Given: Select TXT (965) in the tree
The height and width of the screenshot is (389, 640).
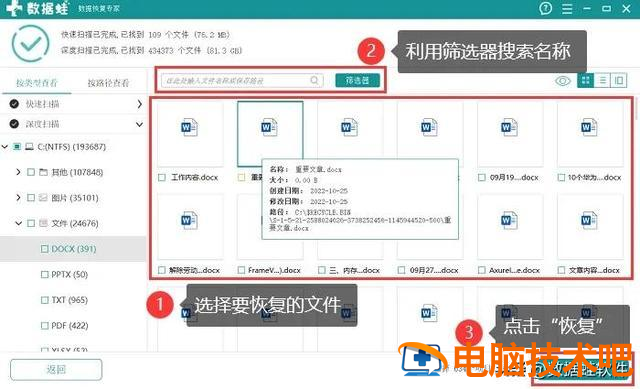Looking at the screenshot, I should tap(70, 300).
